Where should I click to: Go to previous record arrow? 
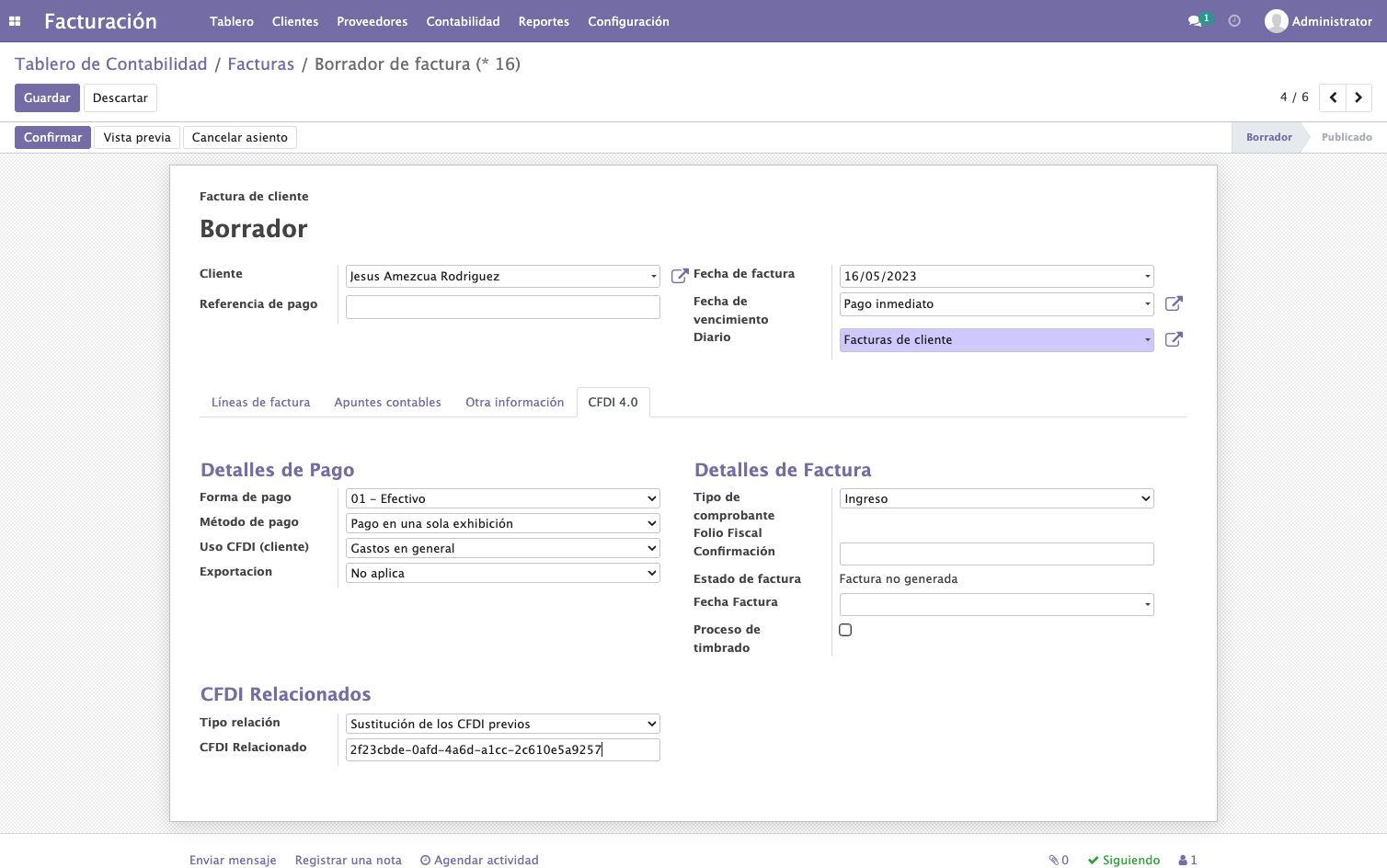tap(1333, 97)
